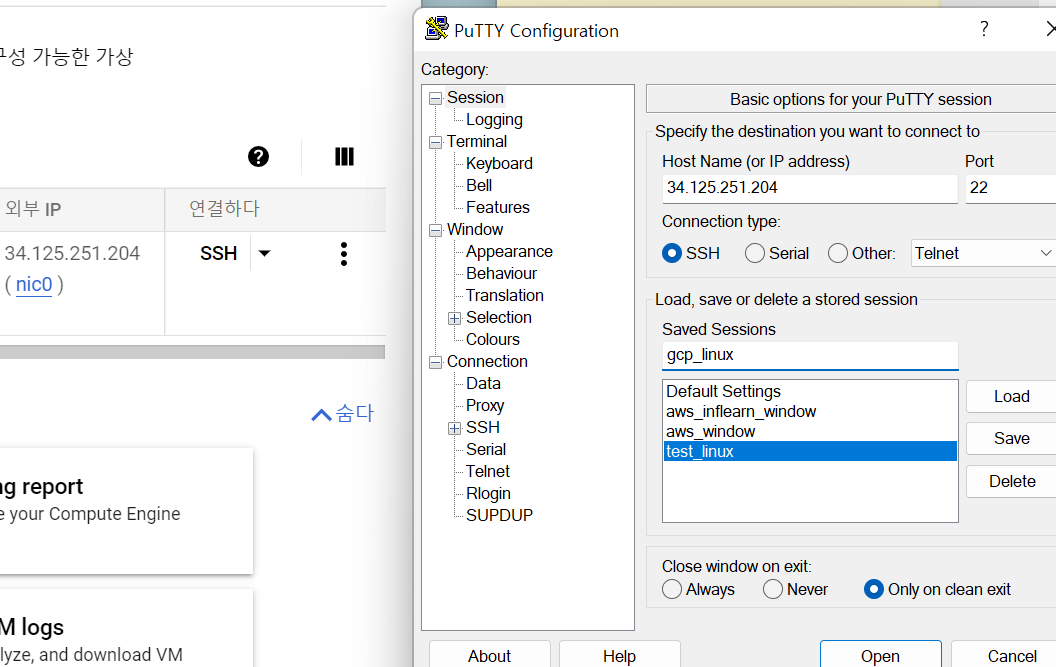Click Open to start connection

tap(880, 656)
